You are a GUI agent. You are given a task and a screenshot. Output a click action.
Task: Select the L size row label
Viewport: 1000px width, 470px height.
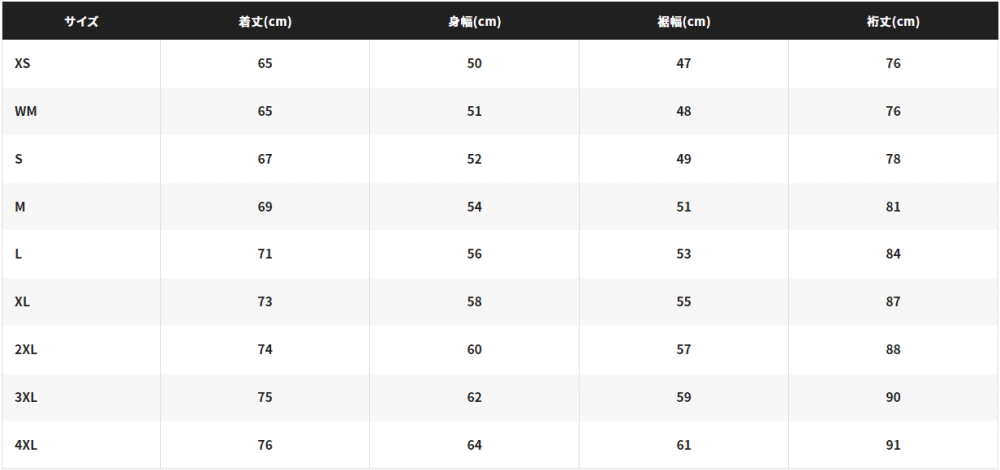click(x=18, y=254)
